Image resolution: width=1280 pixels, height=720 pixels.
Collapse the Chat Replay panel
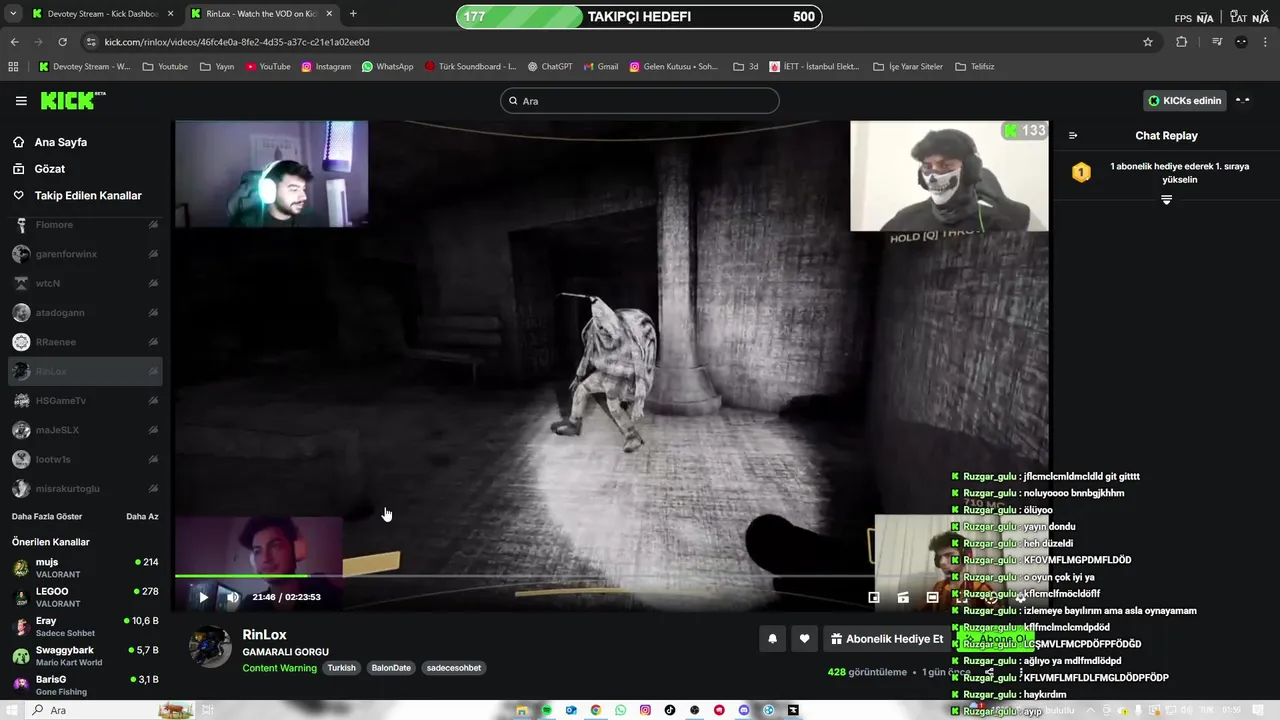(1073, 136)
